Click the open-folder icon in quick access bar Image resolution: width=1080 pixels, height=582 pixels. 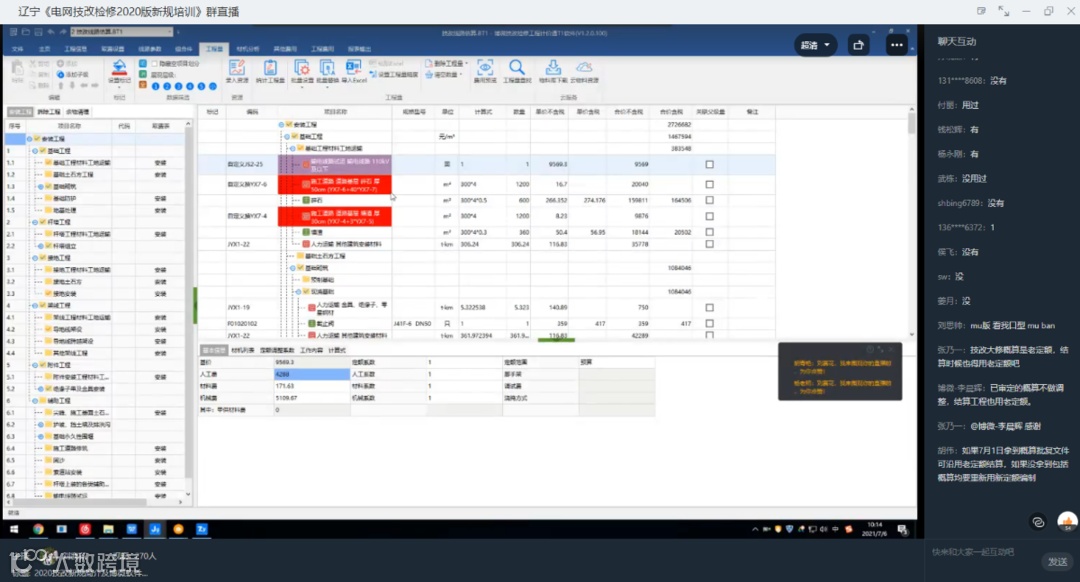click(25, 32)
